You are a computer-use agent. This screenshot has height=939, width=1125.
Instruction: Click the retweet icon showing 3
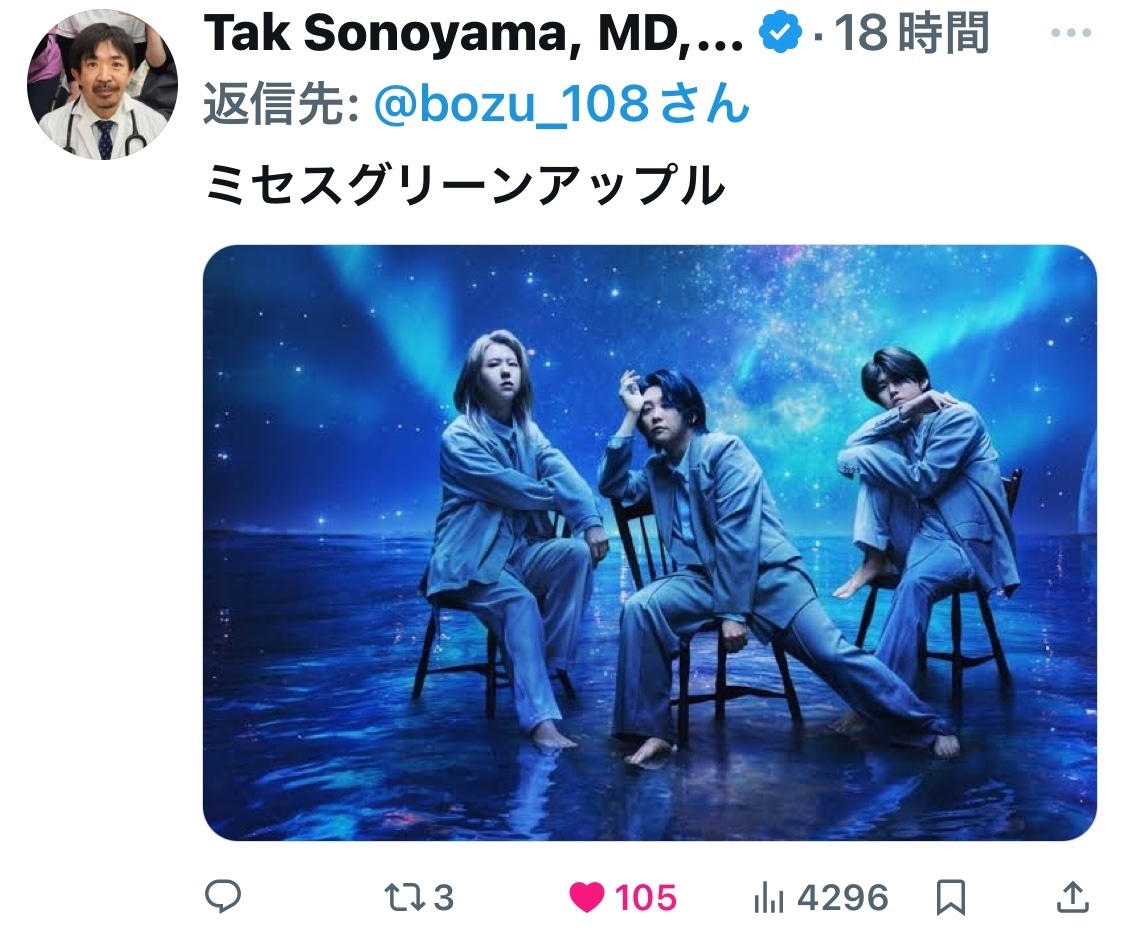(x=405, y=897)
